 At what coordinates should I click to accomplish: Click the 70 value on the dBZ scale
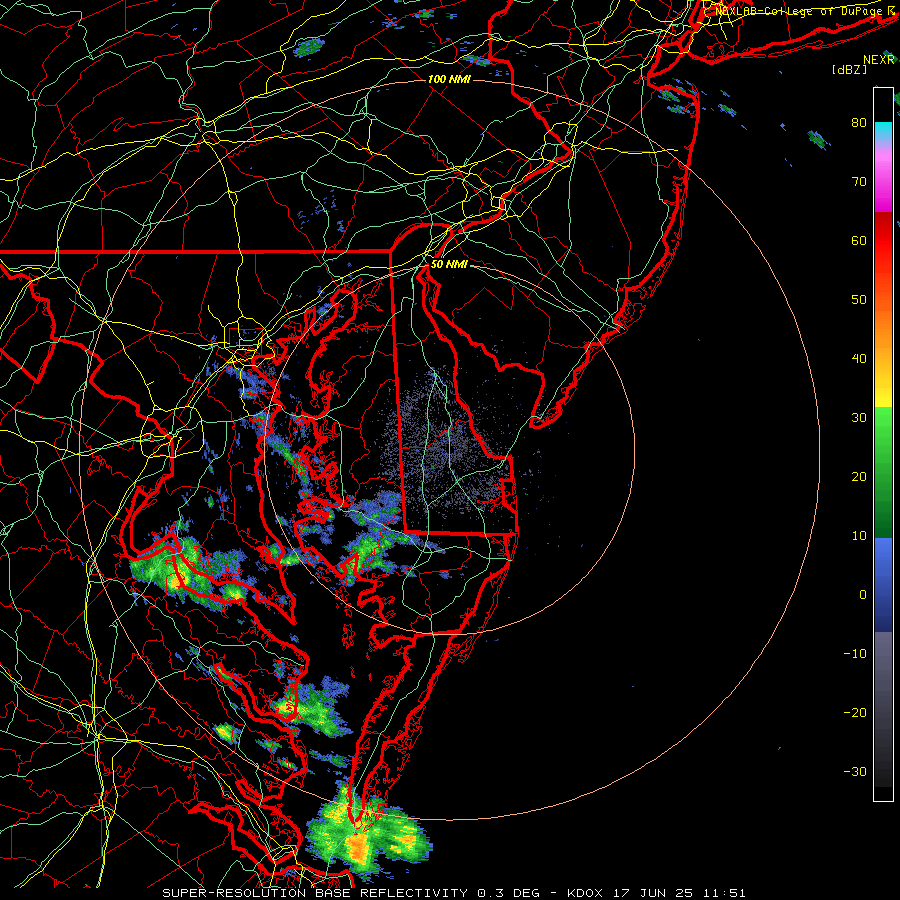[859, 182]
